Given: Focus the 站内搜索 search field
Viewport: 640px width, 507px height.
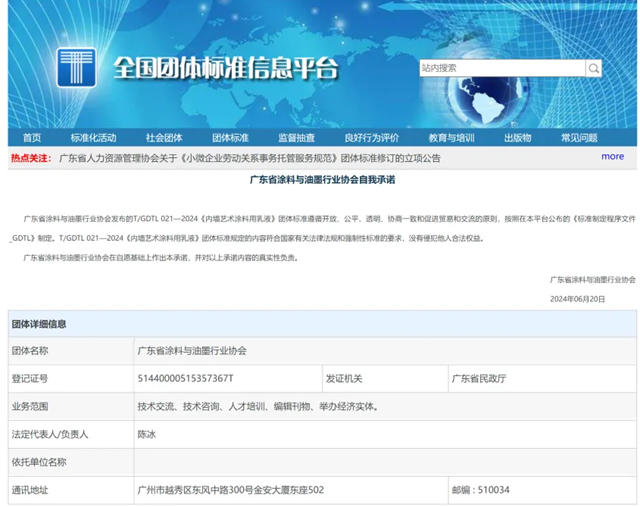Looking at the screenshot, I should 502,68.
